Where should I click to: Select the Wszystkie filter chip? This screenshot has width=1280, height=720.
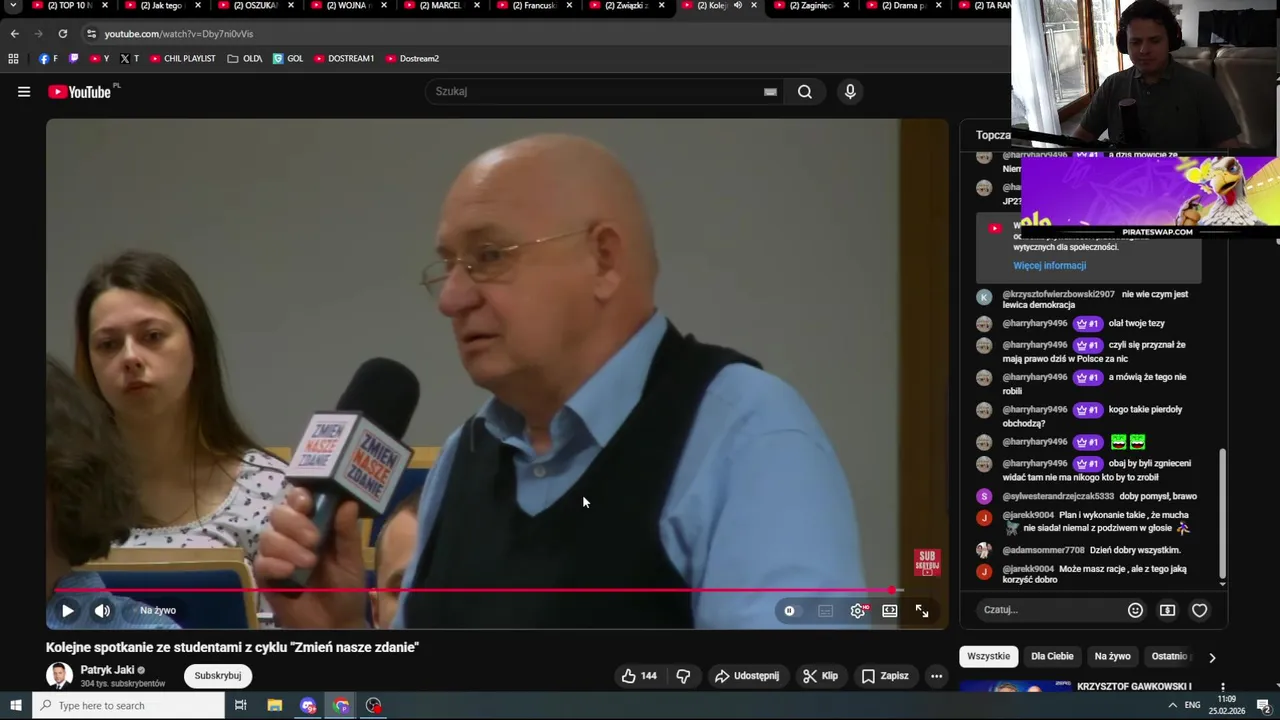989,656
